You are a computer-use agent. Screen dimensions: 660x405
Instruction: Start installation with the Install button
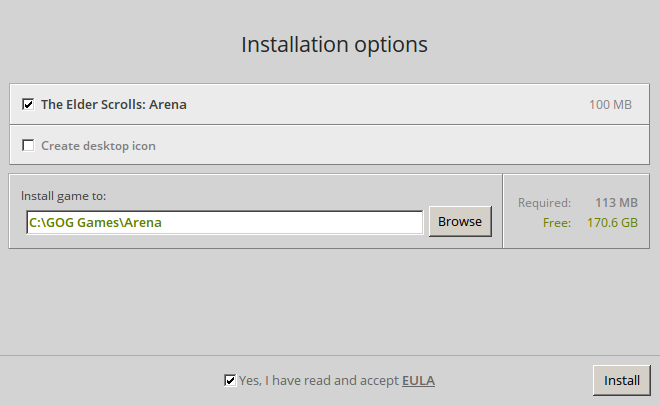tap(622, 381)
